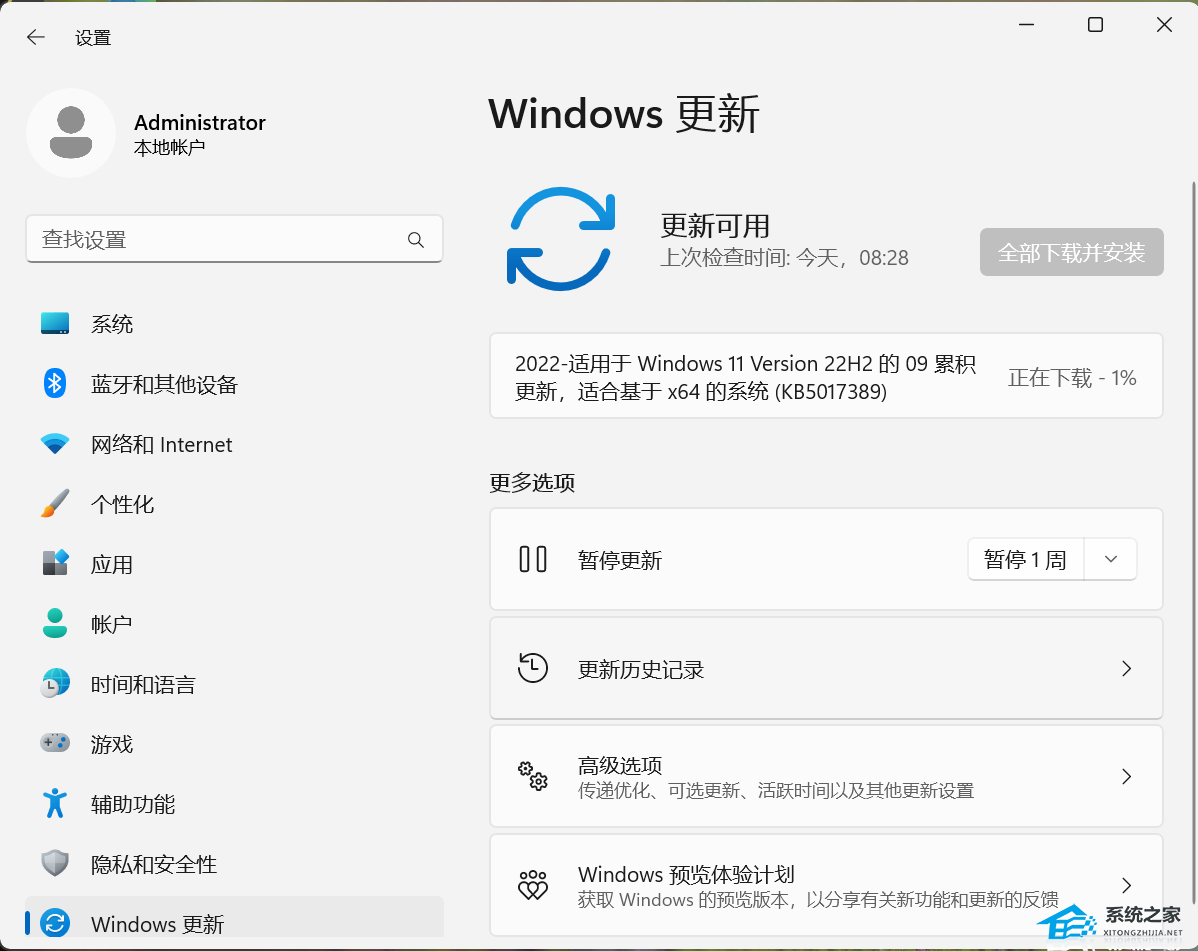Click the 查找设置 search field

tap(235, 239)
